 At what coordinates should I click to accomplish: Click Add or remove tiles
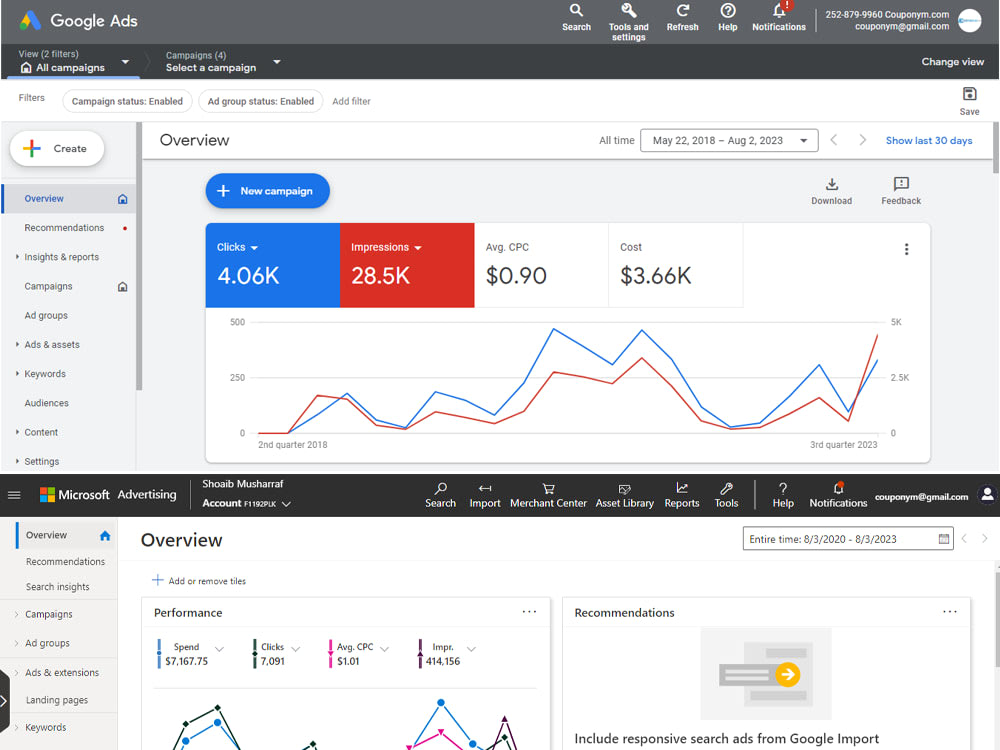(x=198, y=580)
